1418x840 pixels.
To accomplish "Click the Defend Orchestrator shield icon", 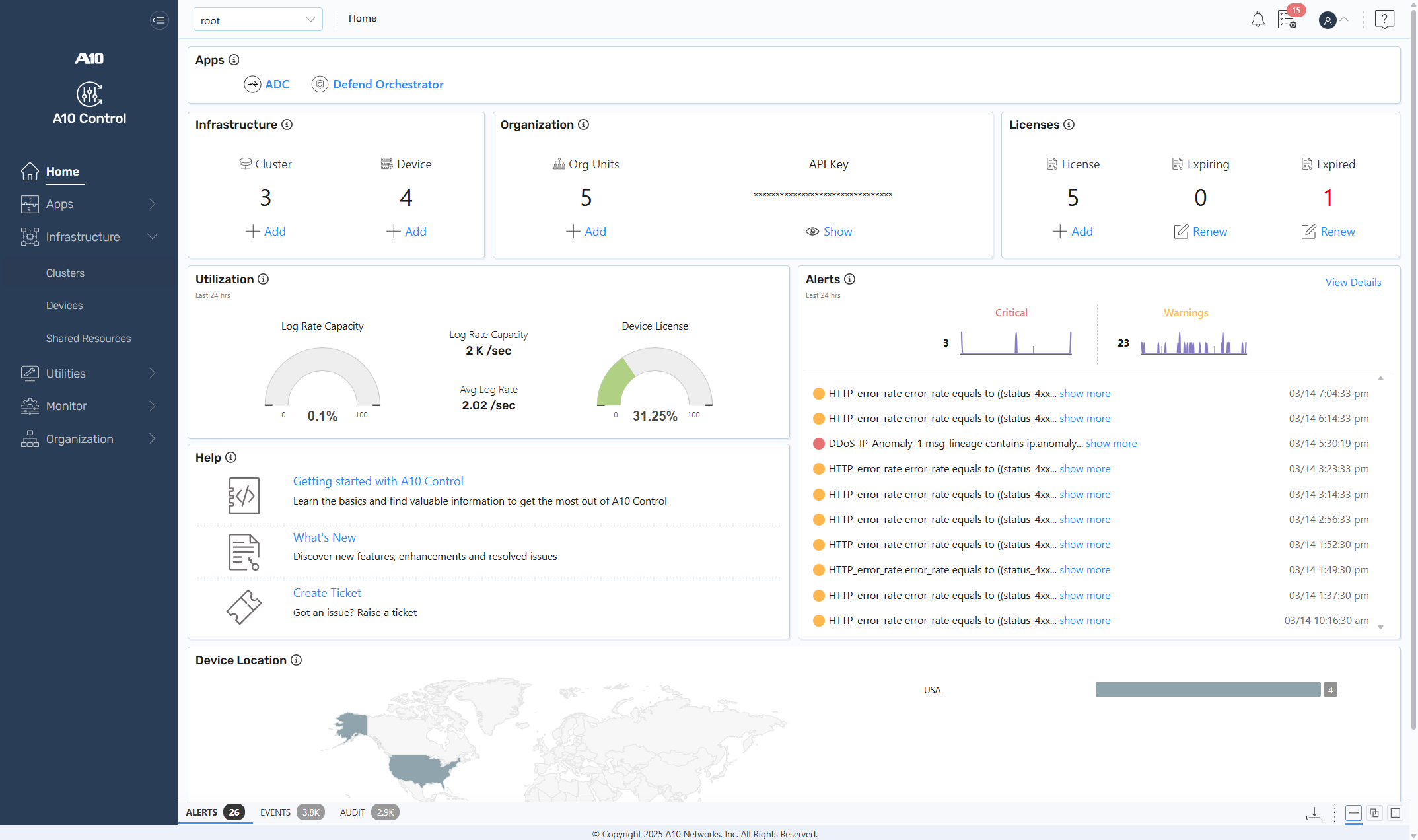I will pos(320,85).
